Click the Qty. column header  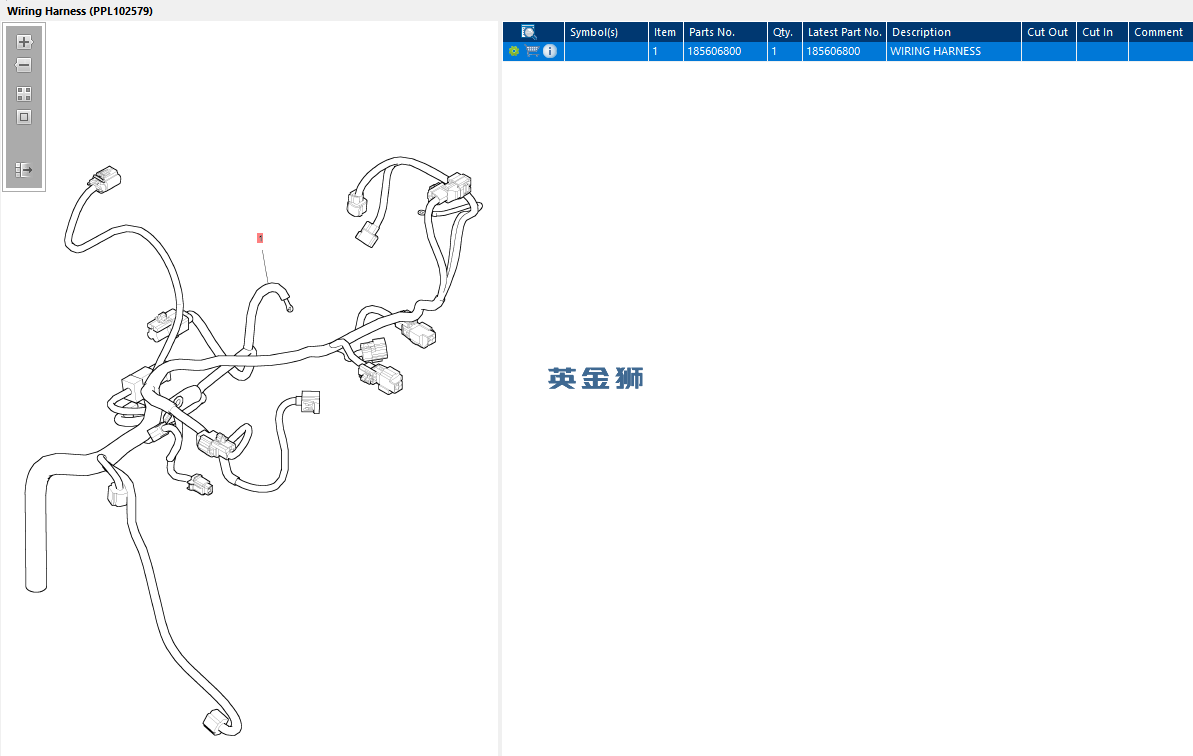(x=784, y=32)
